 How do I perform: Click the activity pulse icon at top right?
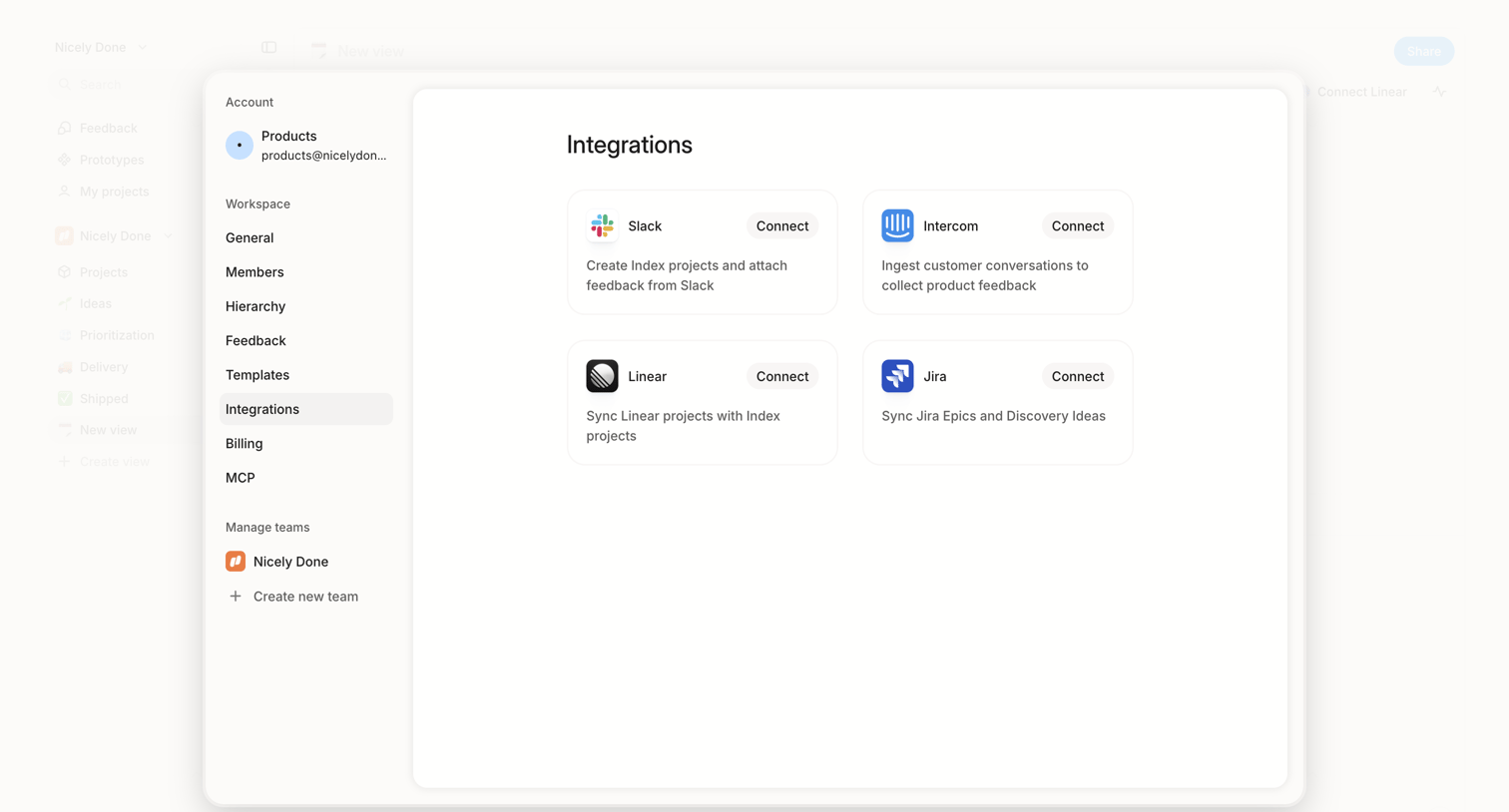click(x=1439, y=92)
